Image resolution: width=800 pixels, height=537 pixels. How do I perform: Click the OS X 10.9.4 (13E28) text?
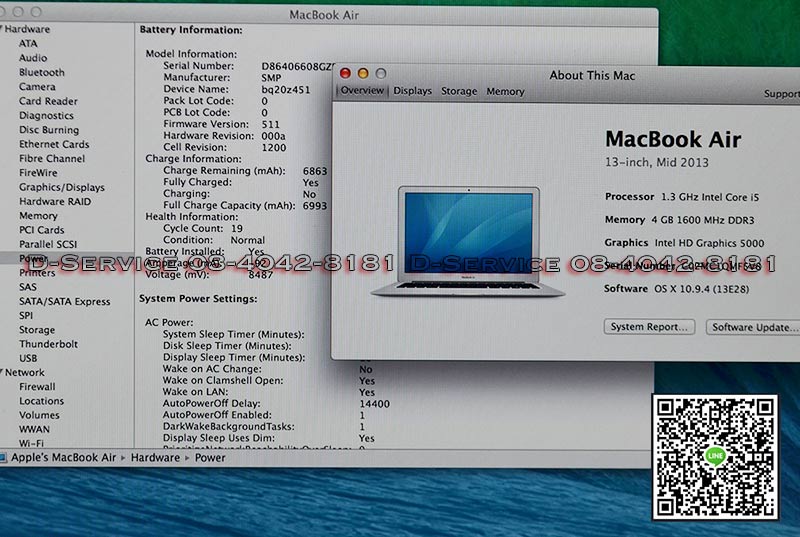click(702, 289)
